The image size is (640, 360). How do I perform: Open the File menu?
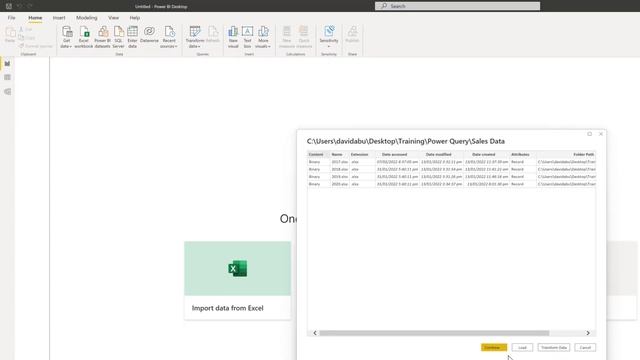tap(11, 18)
